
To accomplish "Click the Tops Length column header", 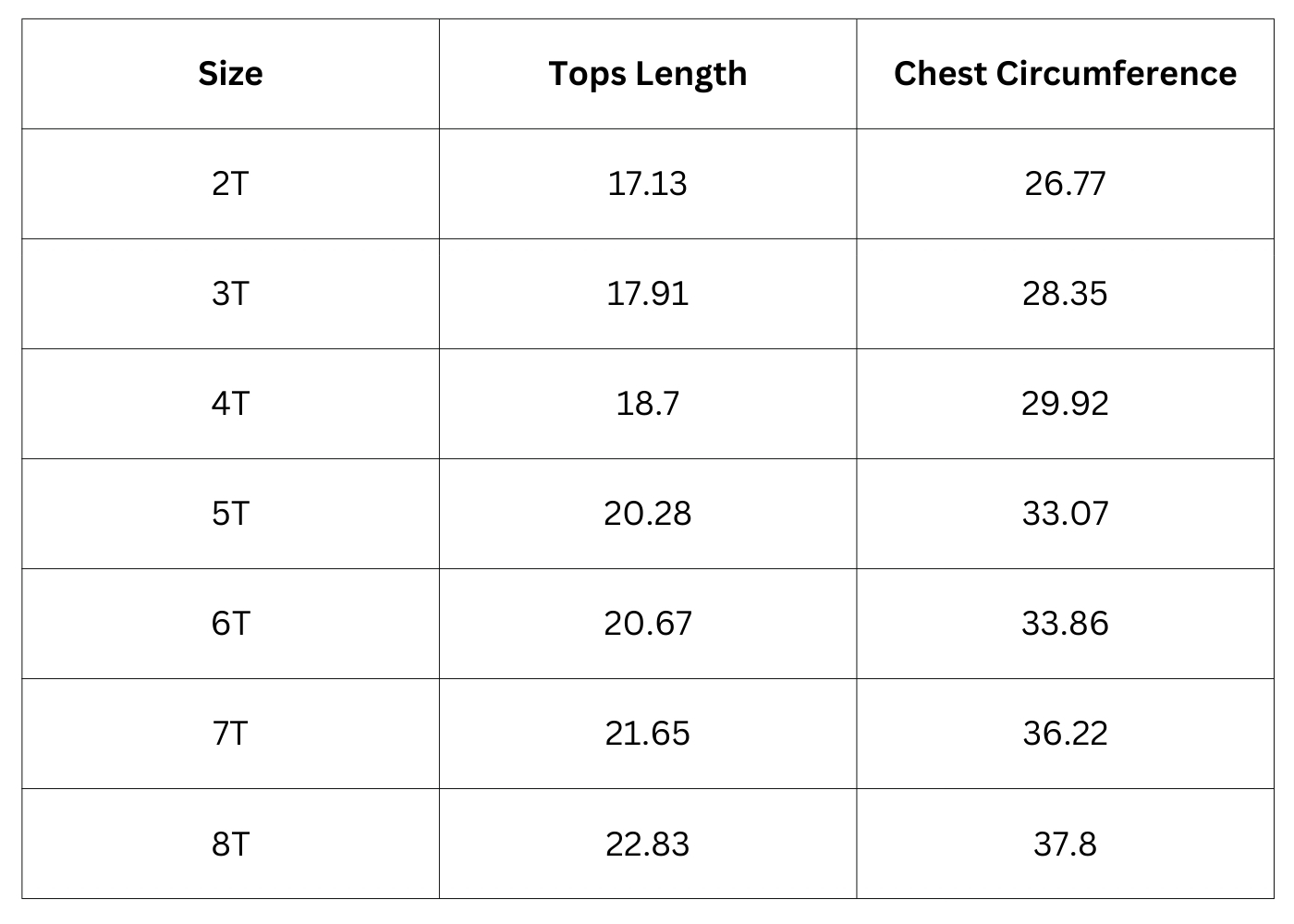I will tap(647, 74).
